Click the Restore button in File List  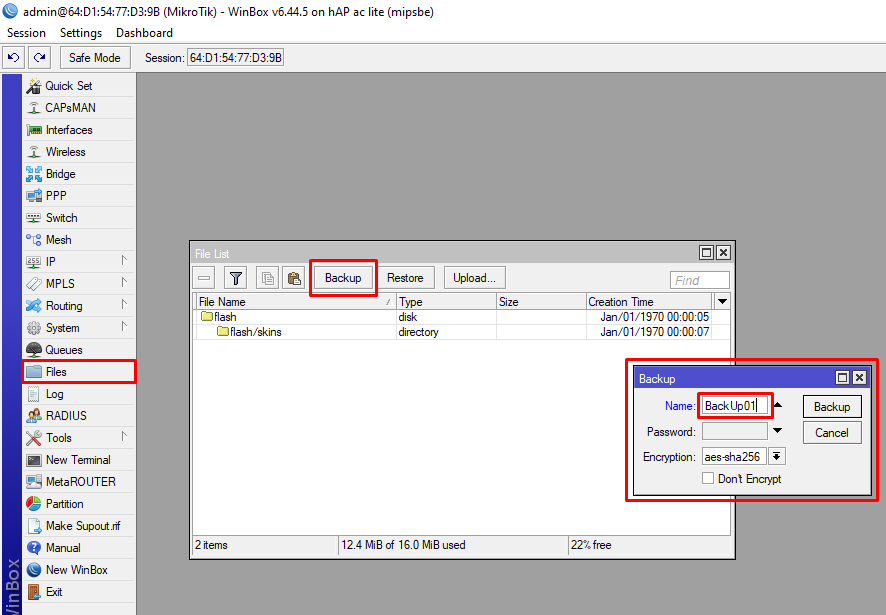[x=405, y=278]
